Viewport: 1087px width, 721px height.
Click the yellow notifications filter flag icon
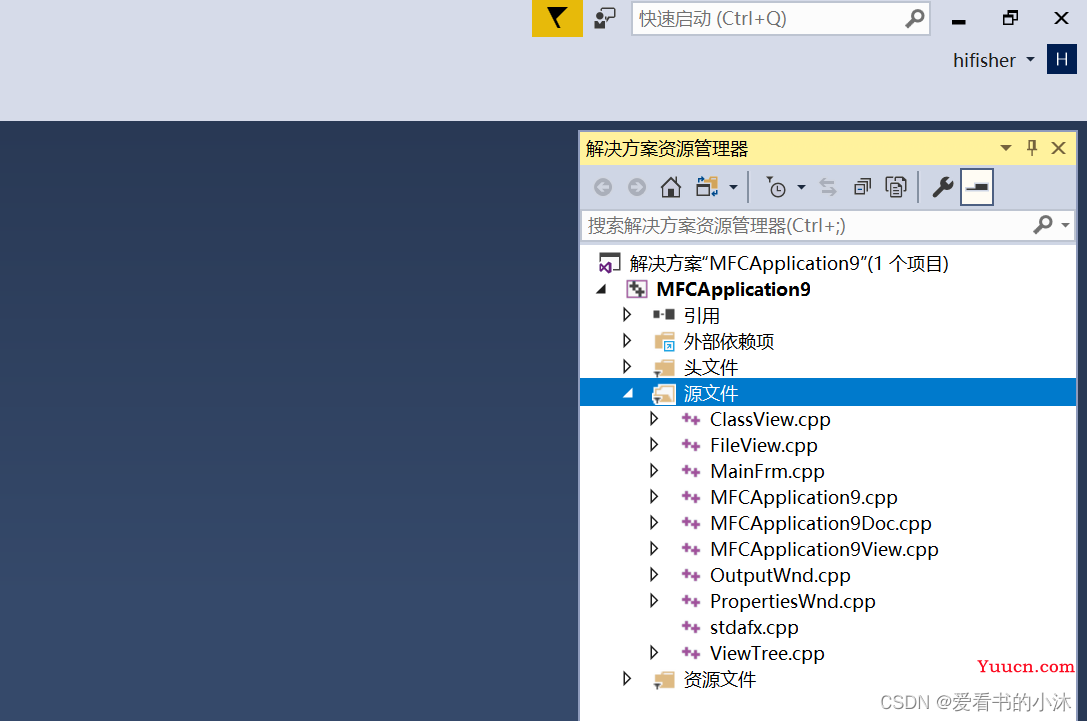point(557,18)
